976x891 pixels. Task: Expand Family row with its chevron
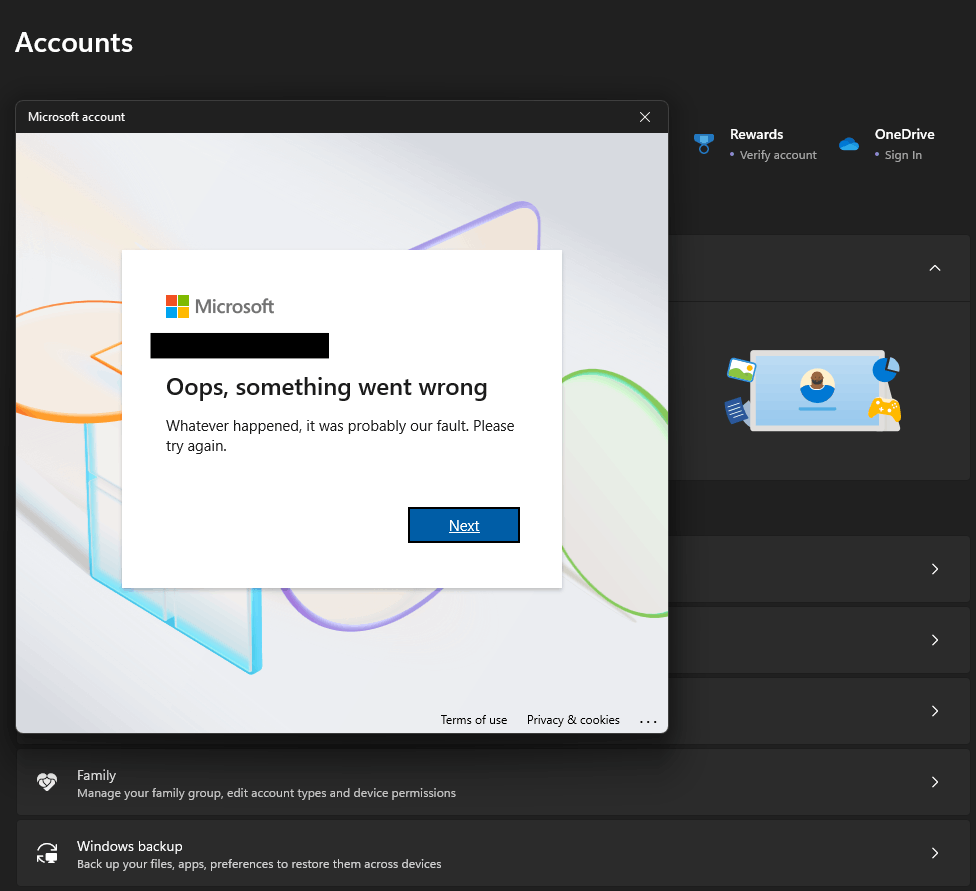935,782
